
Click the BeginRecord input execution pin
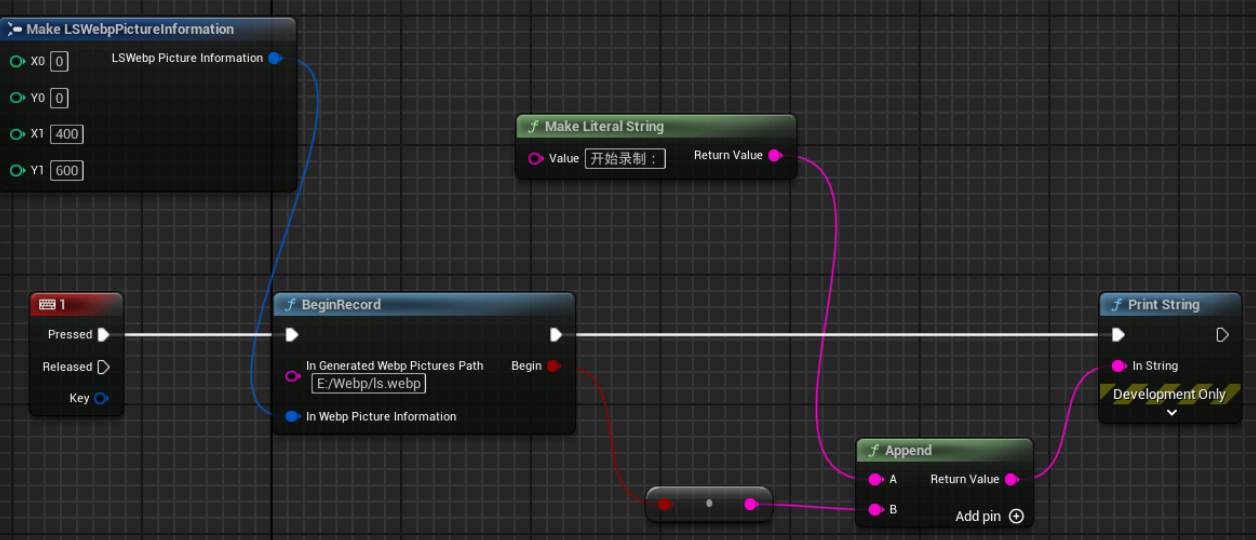291,335
